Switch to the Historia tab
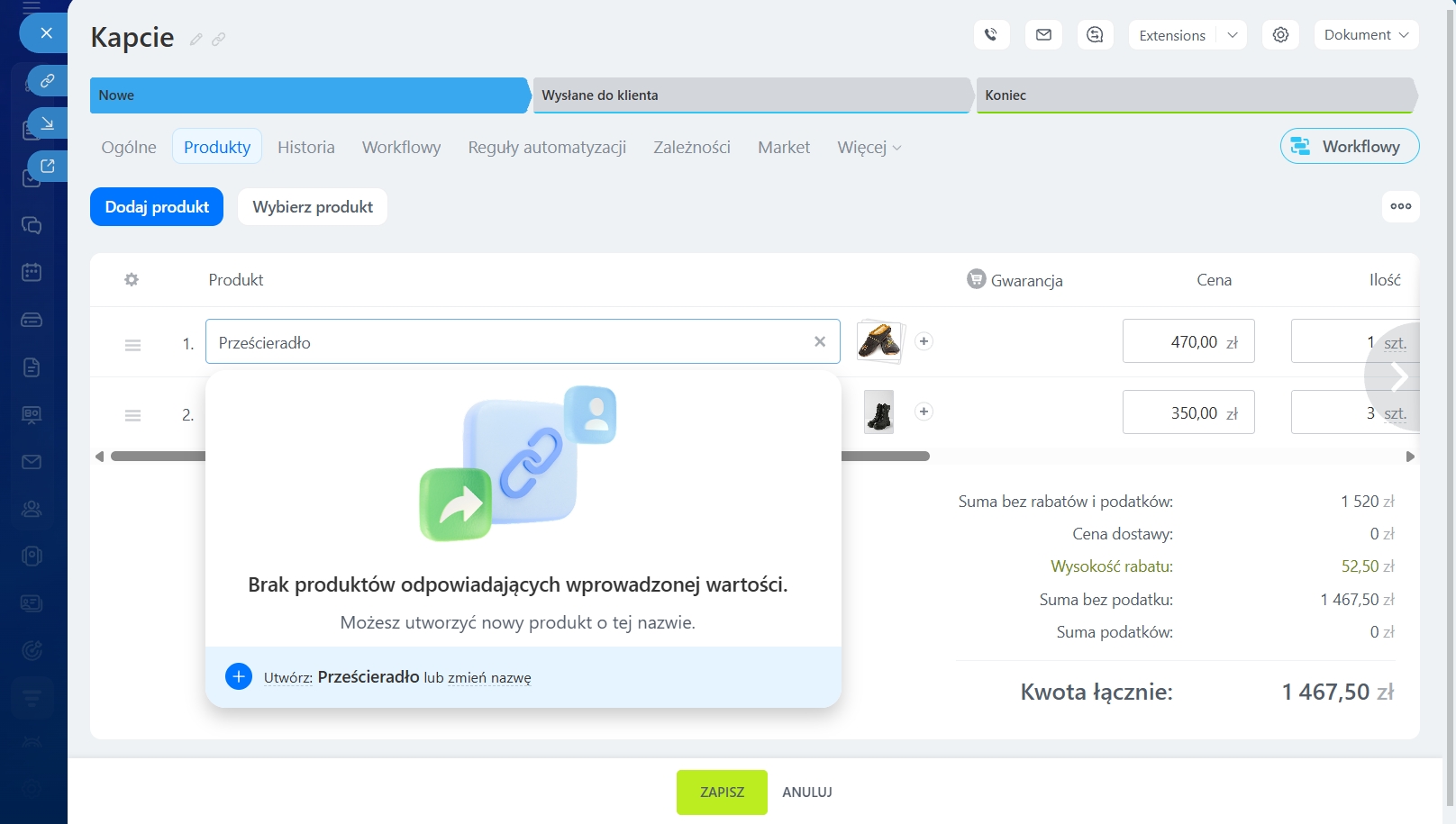The height and width of the screenshot is (824, 1456). coord(306,148)
